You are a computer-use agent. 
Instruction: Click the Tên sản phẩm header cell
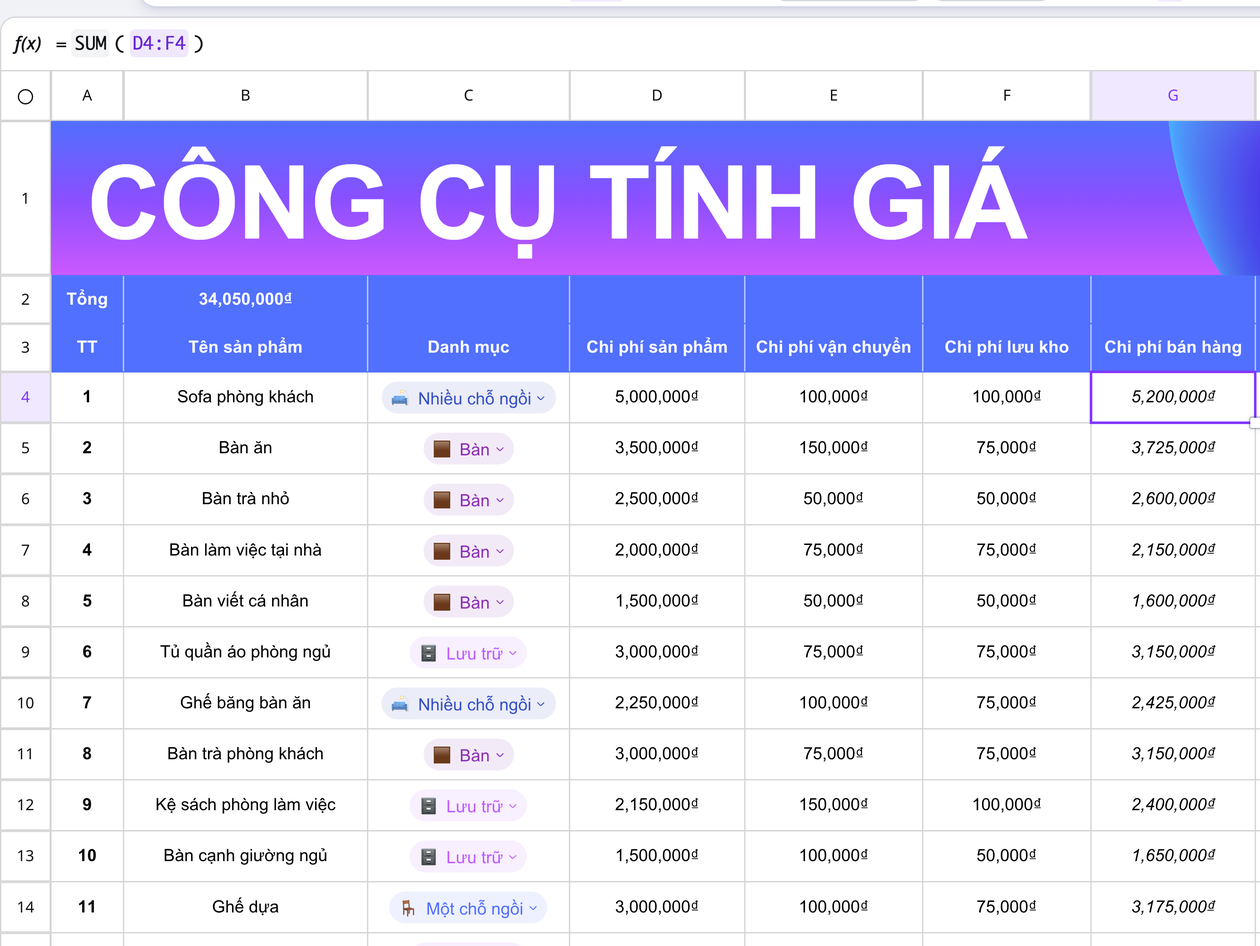point(246,347)
